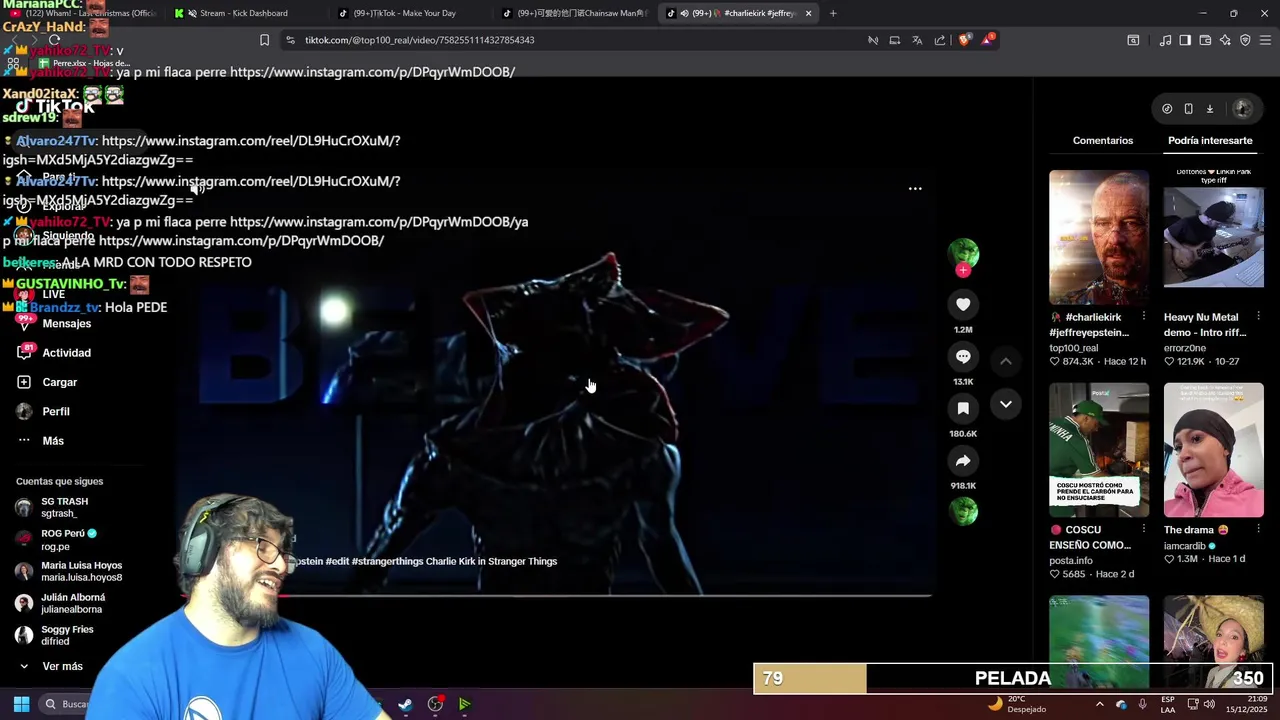The height and width of the screenshot is (720, 1280).
Task: Open the Brave Shields lion icon
Action: 964,40
